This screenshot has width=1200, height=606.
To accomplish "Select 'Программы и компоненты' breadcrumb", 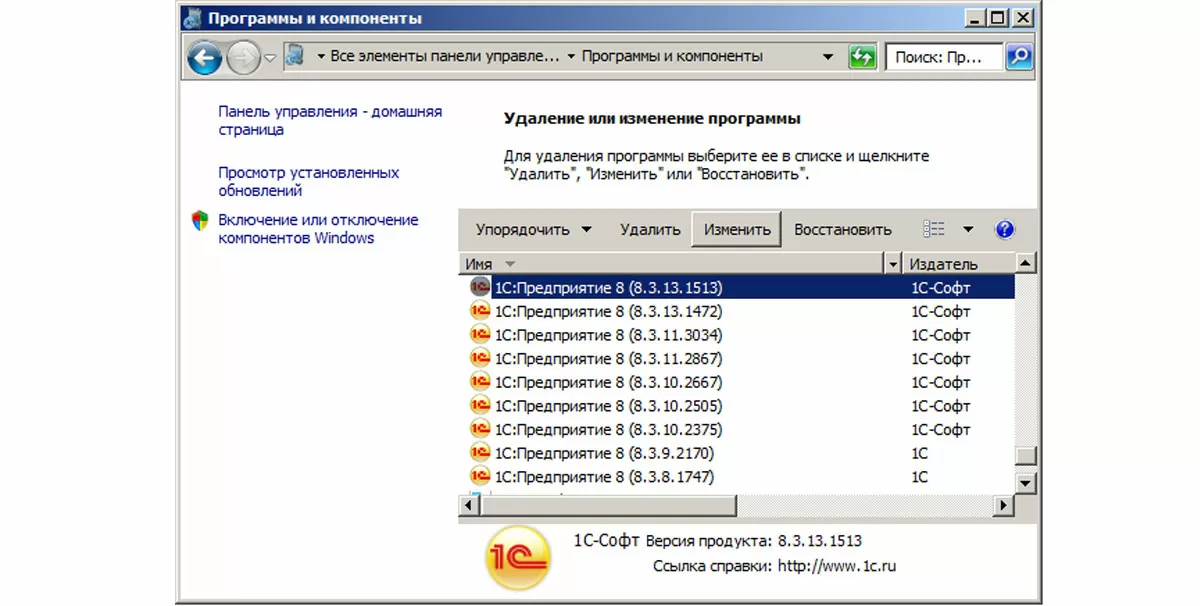I will pos(672,57).
